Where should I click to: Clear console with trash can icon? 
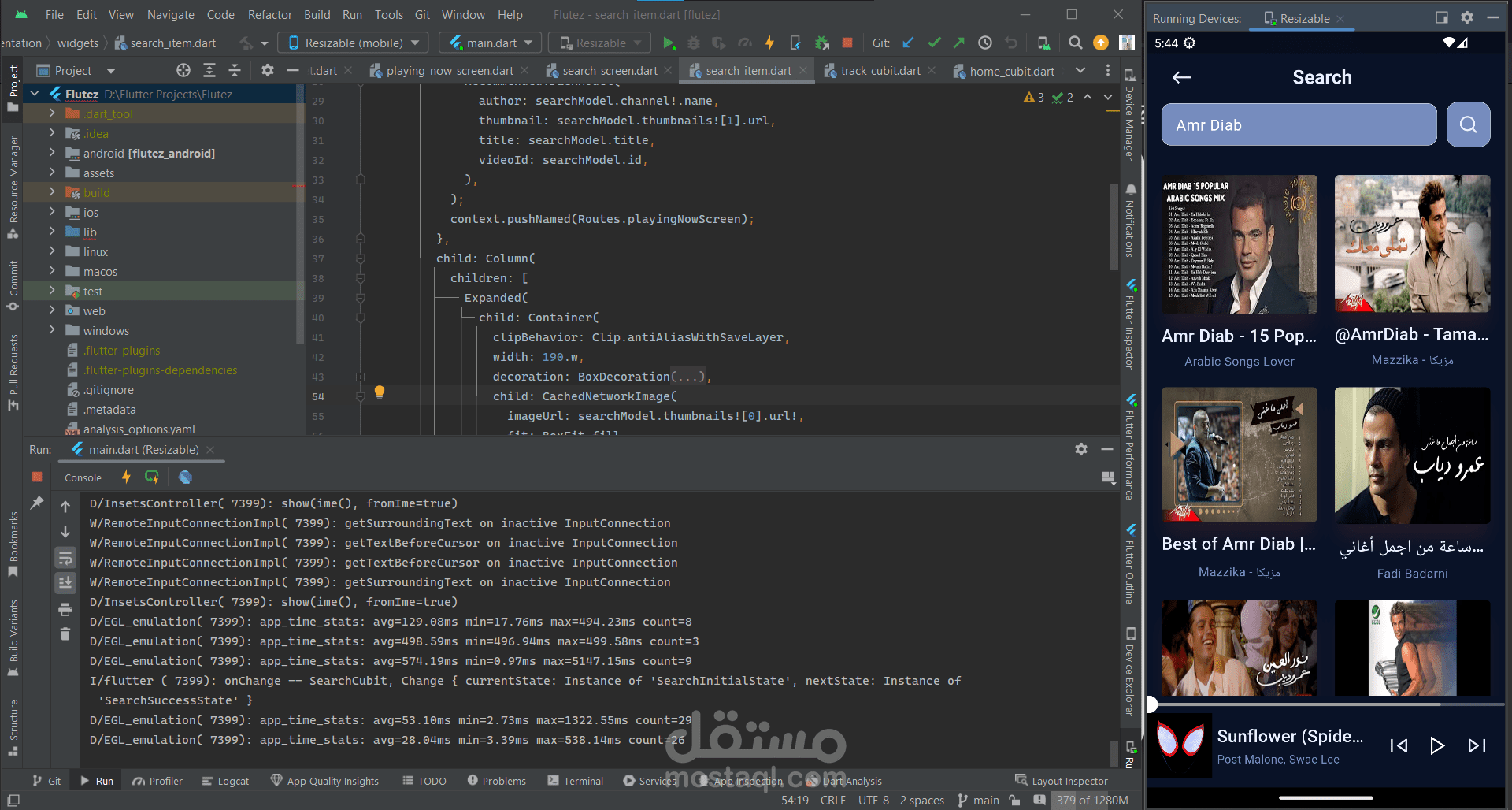[65, 634]
